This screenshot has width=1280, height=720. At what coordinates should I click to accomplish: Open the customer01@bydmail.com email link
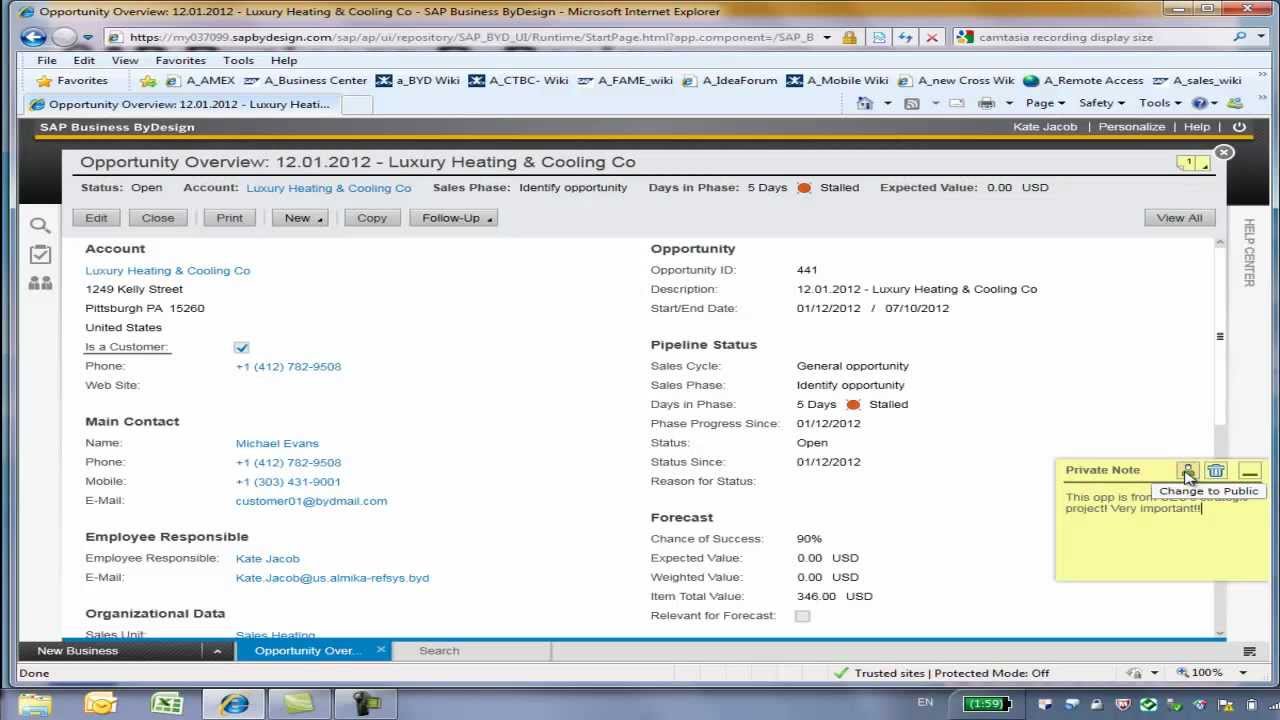311,501
